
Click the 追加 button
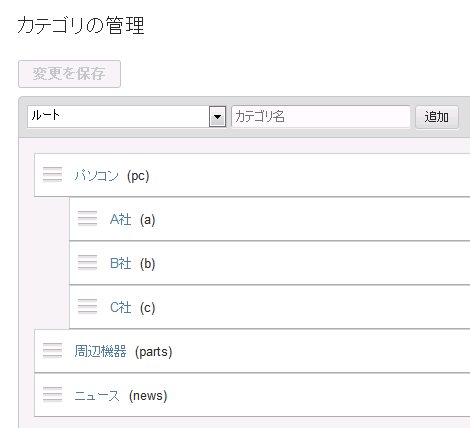pos(437,117)
